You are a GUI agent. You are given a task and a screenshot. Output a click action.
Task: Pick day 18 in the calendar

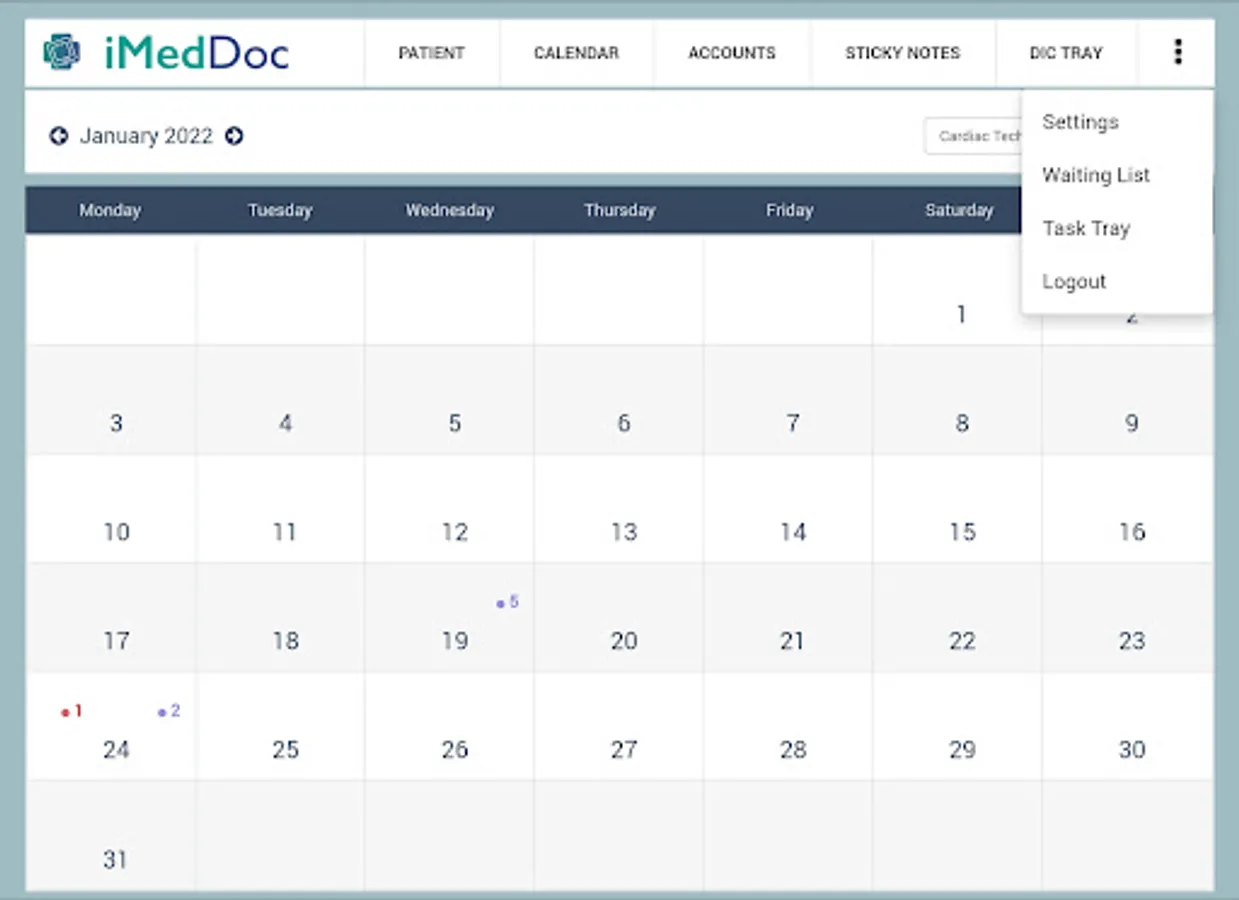pyautogui.click(x=280, y=618)
